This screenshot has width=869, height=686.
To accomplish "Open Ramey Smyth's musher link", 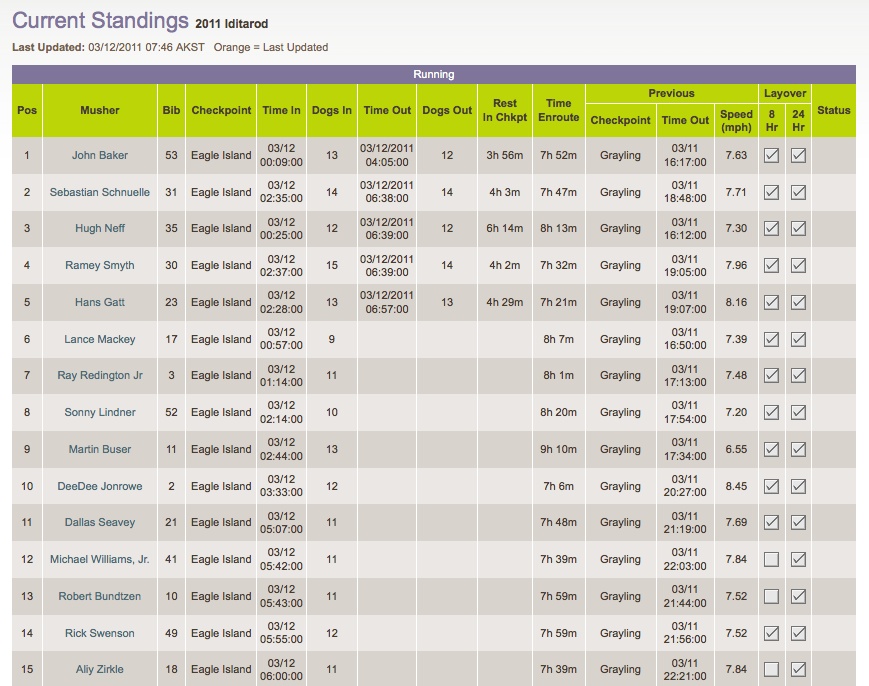I will [100, 265].
